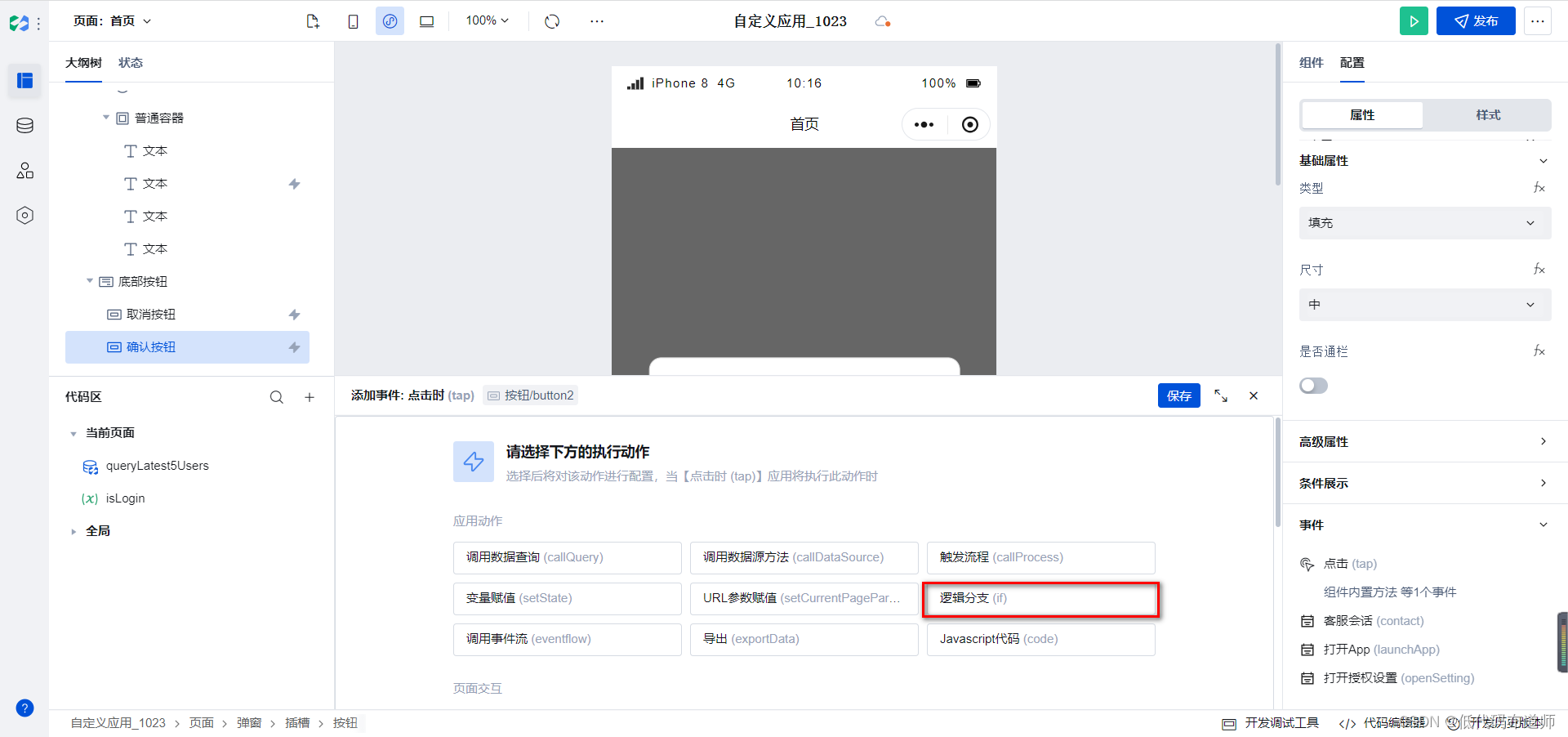
Task: Switch to the 组件 tab
Action: click(x=1312, y=63)
